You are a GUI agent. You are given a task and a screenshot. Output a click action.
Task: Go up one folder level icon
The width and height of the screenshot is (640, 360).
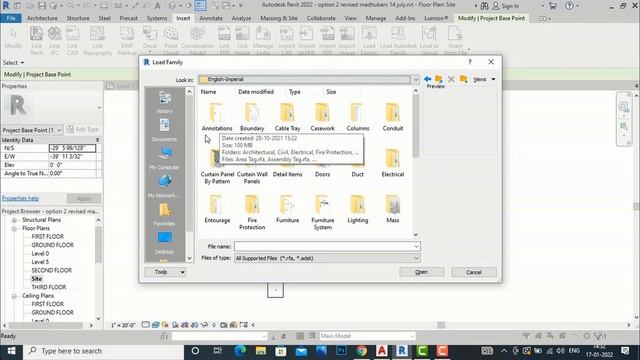point(439,79)
